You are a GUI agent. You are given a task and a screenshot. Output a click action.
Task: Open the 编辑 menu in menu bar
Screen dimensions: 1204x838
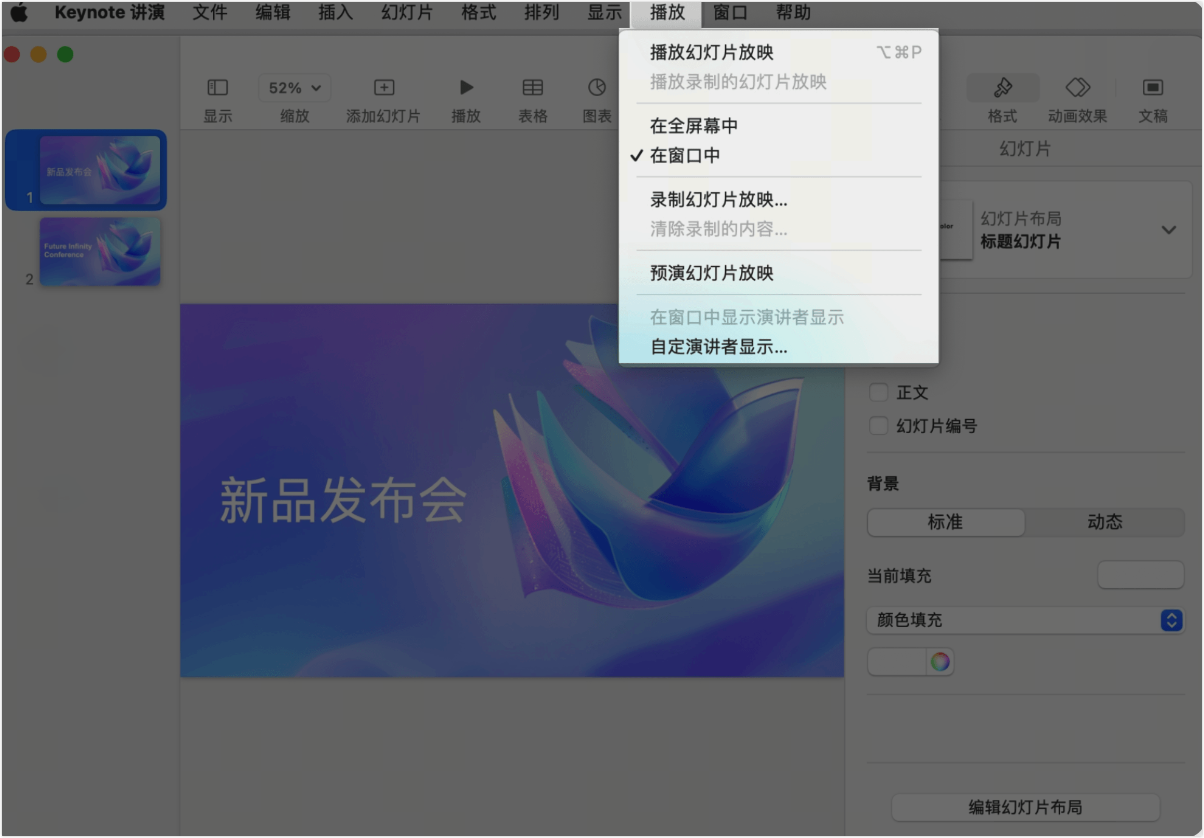[273, 13]
